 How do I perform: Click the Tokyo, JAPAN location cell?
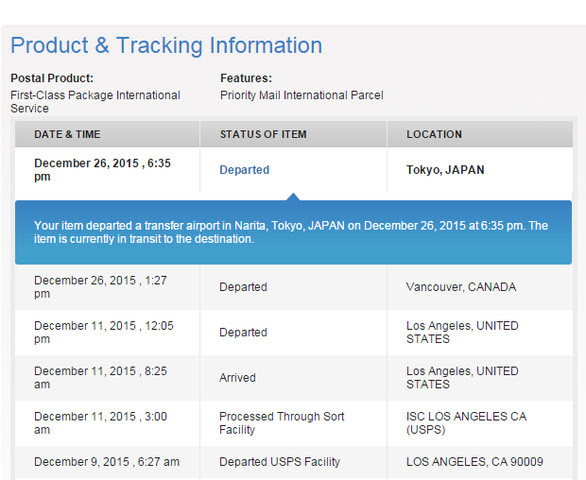coord(445,170)
